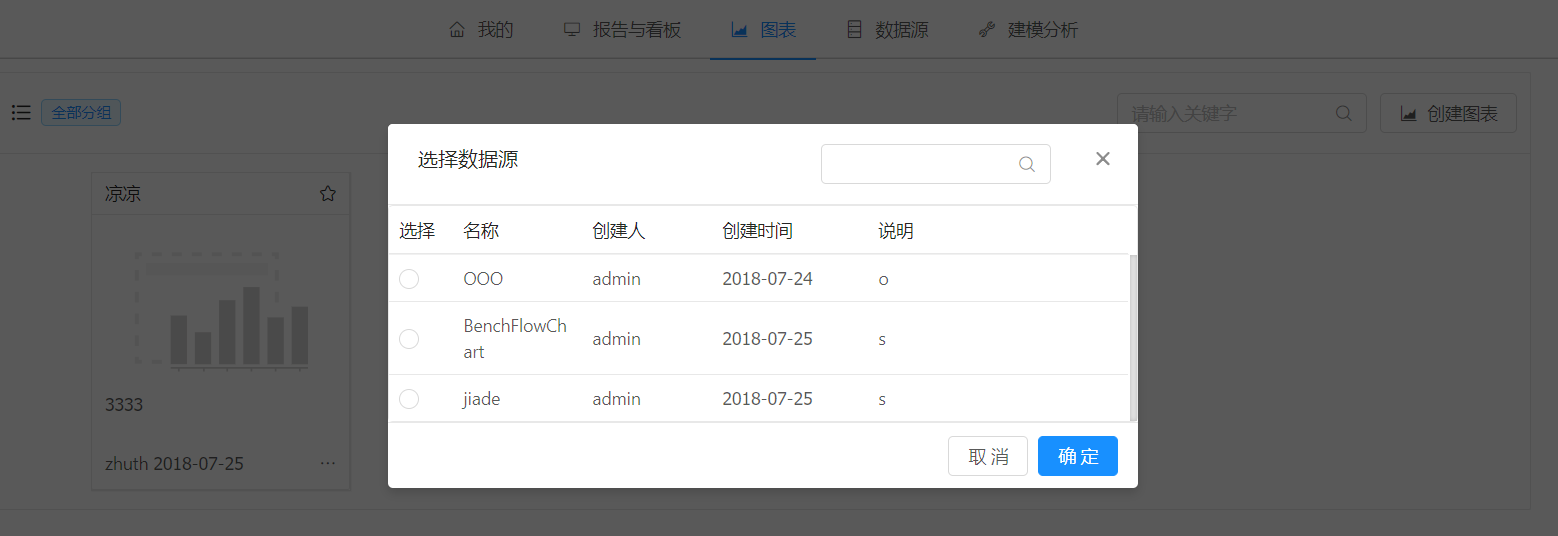Star the 凉凉 chart card

pos(327,194)
